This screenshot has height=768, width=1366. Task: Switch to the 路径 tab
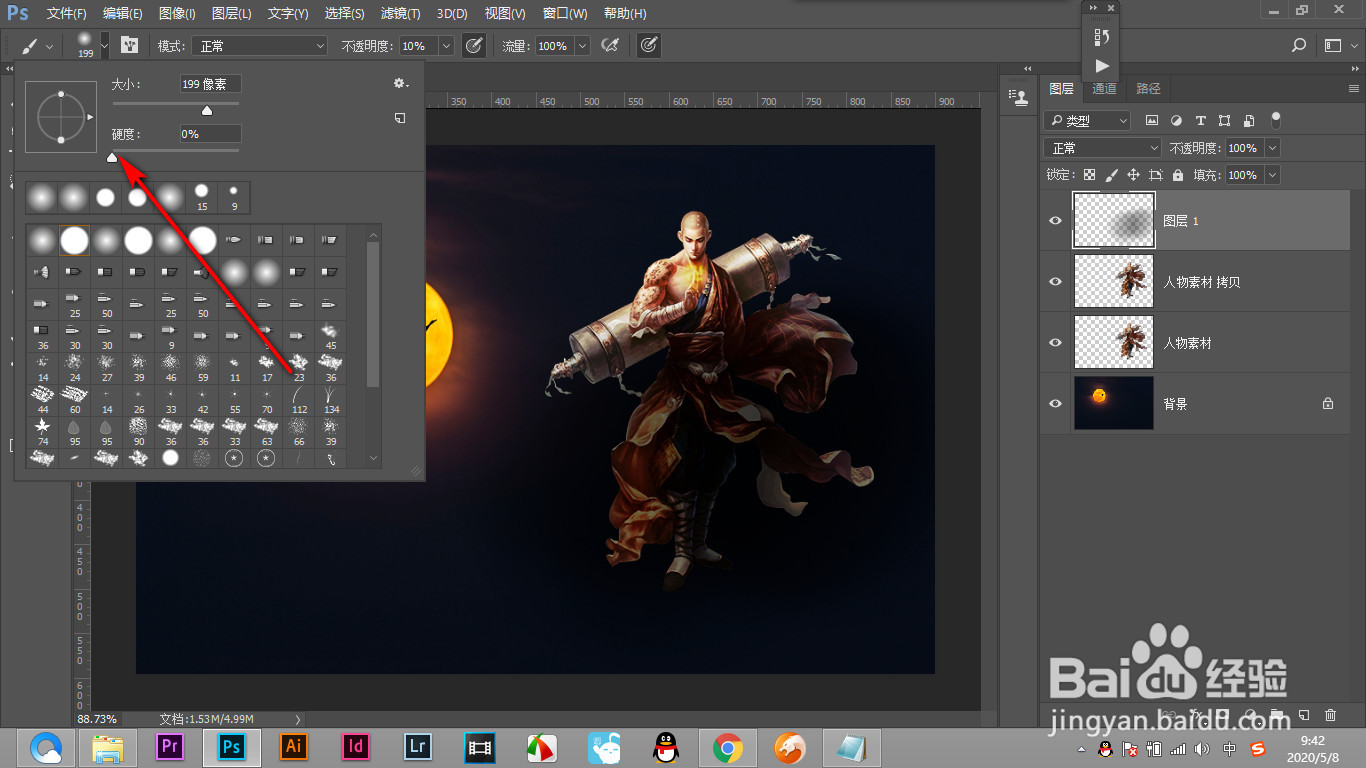coord(1148,89)
